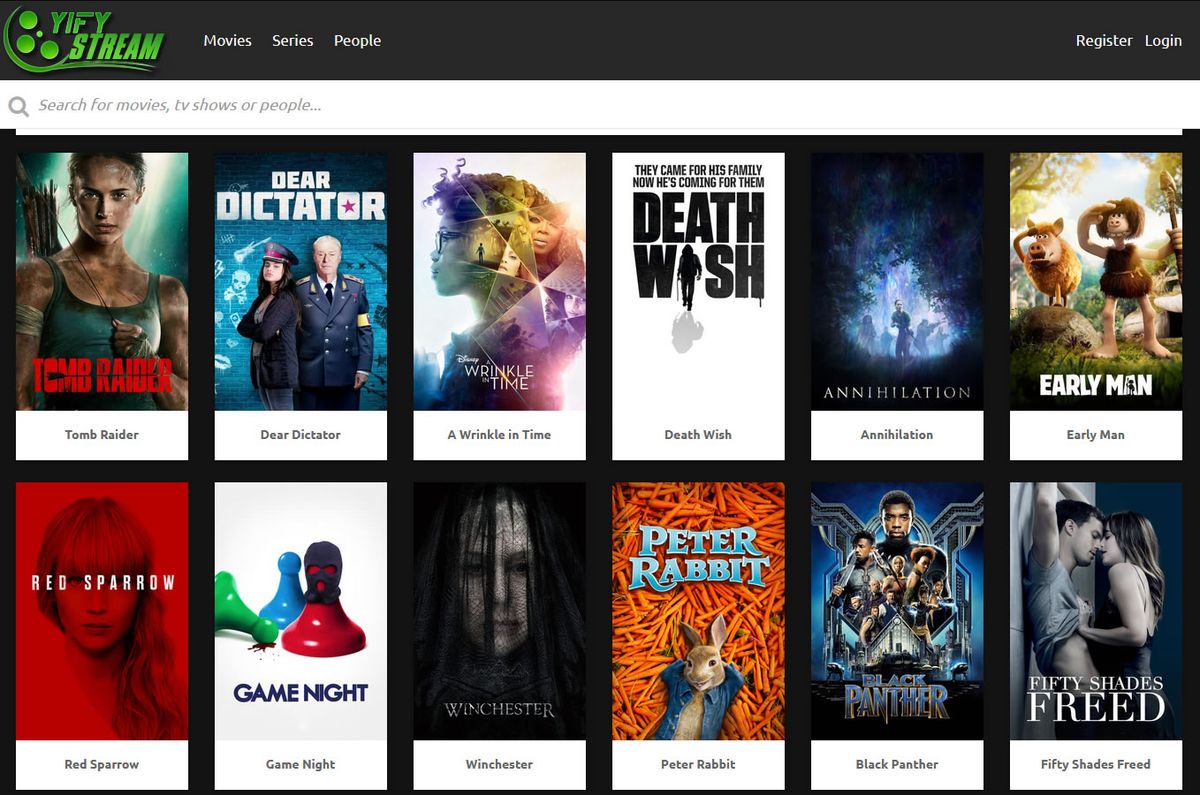Screen dimensions: 1200x795
Task: Select the Early Man title caption
Action: 1096,435
